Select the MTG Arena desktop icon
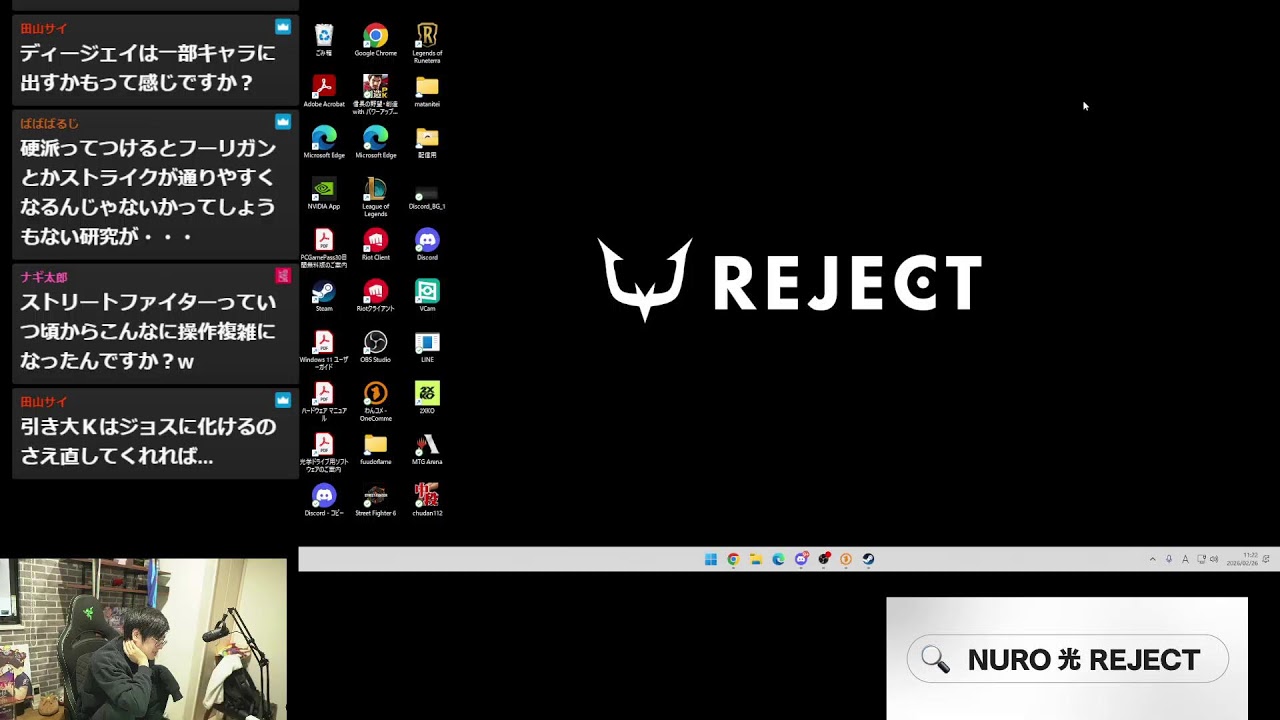Screen dimensions: 1280x720 point(427,448)
